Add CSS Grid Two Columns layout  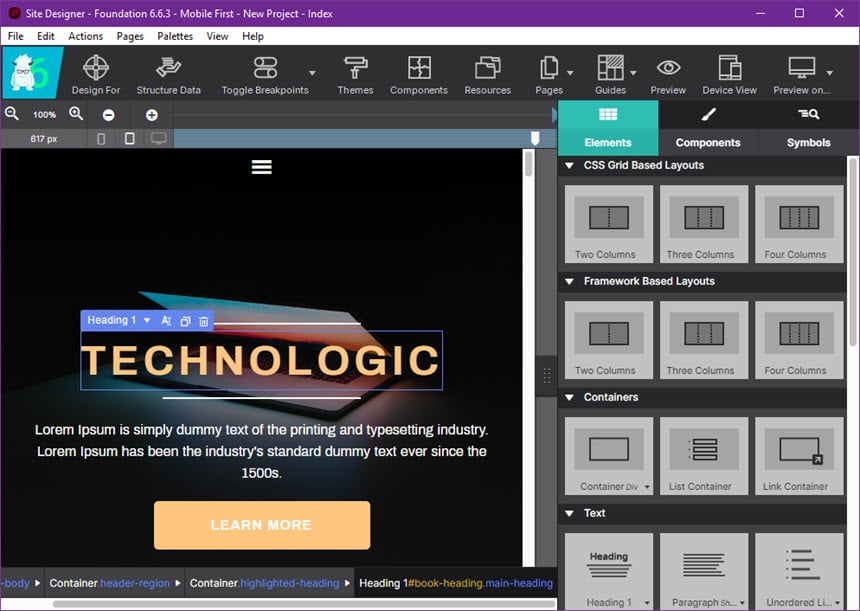(x=609, y=224)
